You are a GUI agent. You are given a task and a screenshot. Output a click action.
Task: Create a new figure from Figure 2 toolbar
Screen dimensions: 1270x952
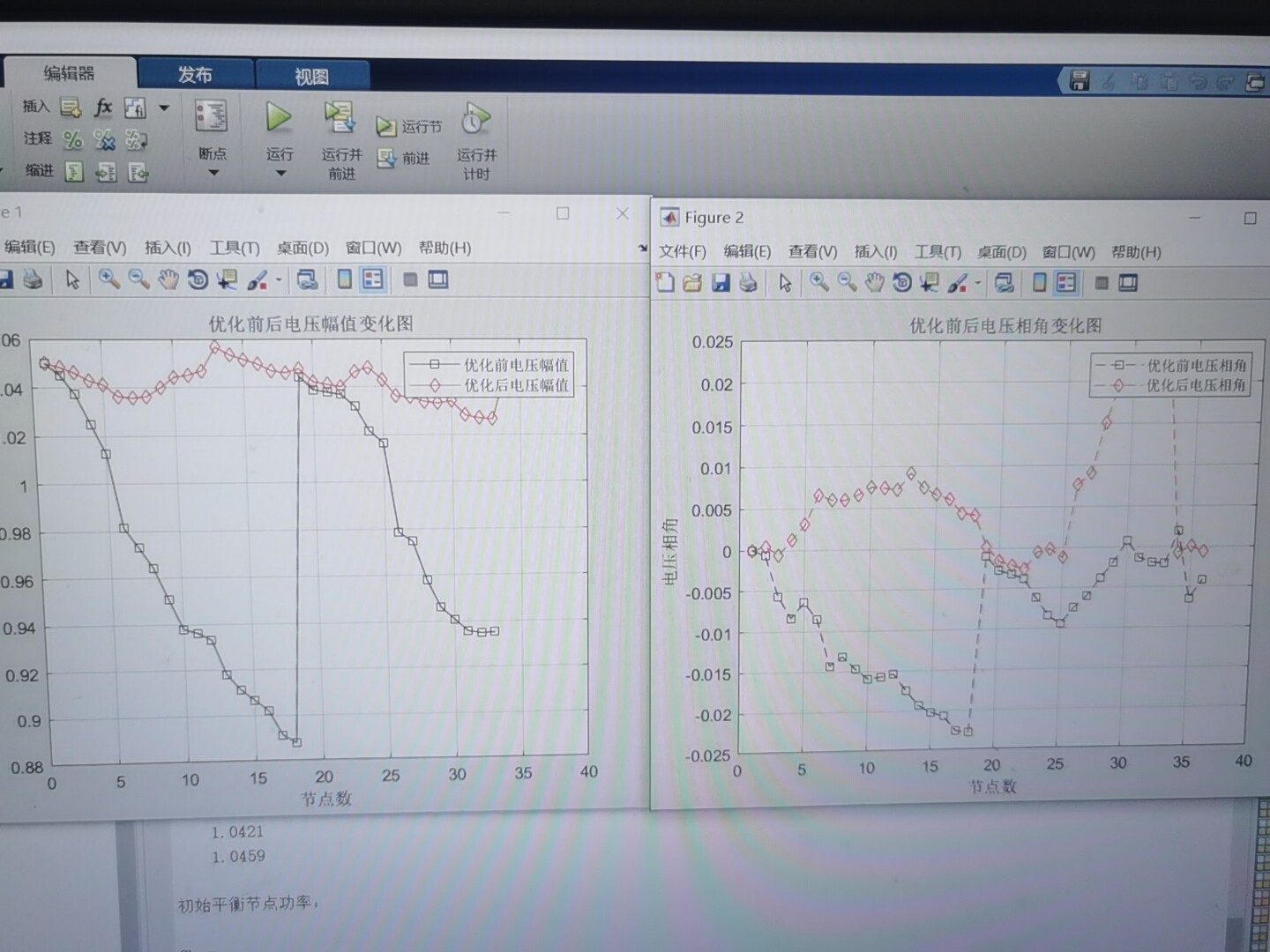pos(665,282)
